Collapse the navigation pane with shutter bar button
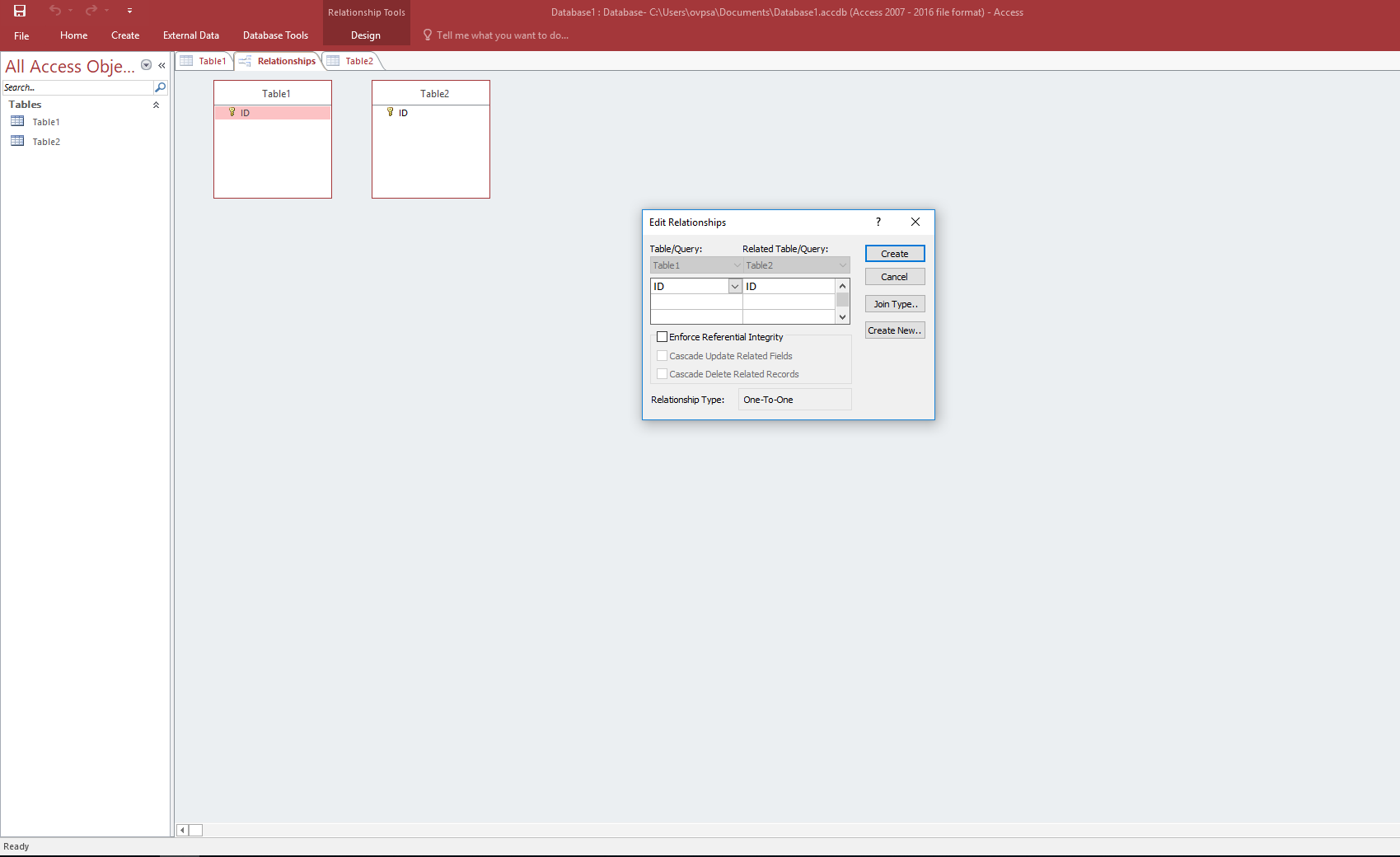 point(162,65)
